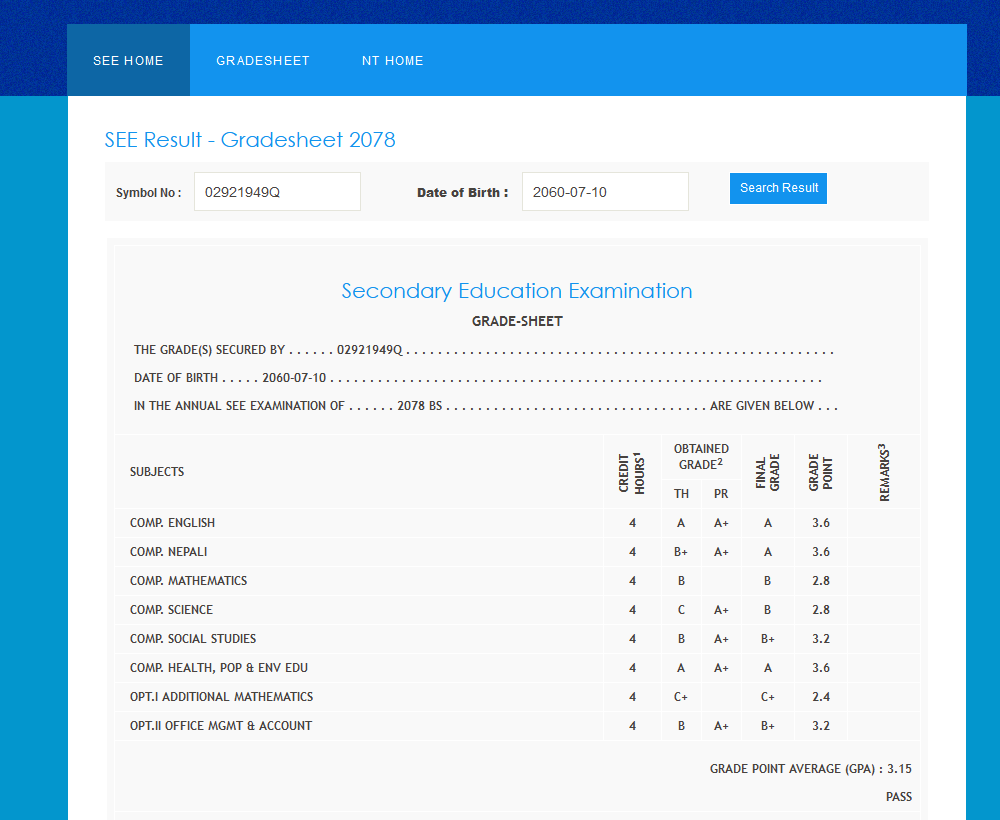This screenshot has height=820, width=1000.
Task: Focus the Symbol No input field
Action: (x=277, y=192)
